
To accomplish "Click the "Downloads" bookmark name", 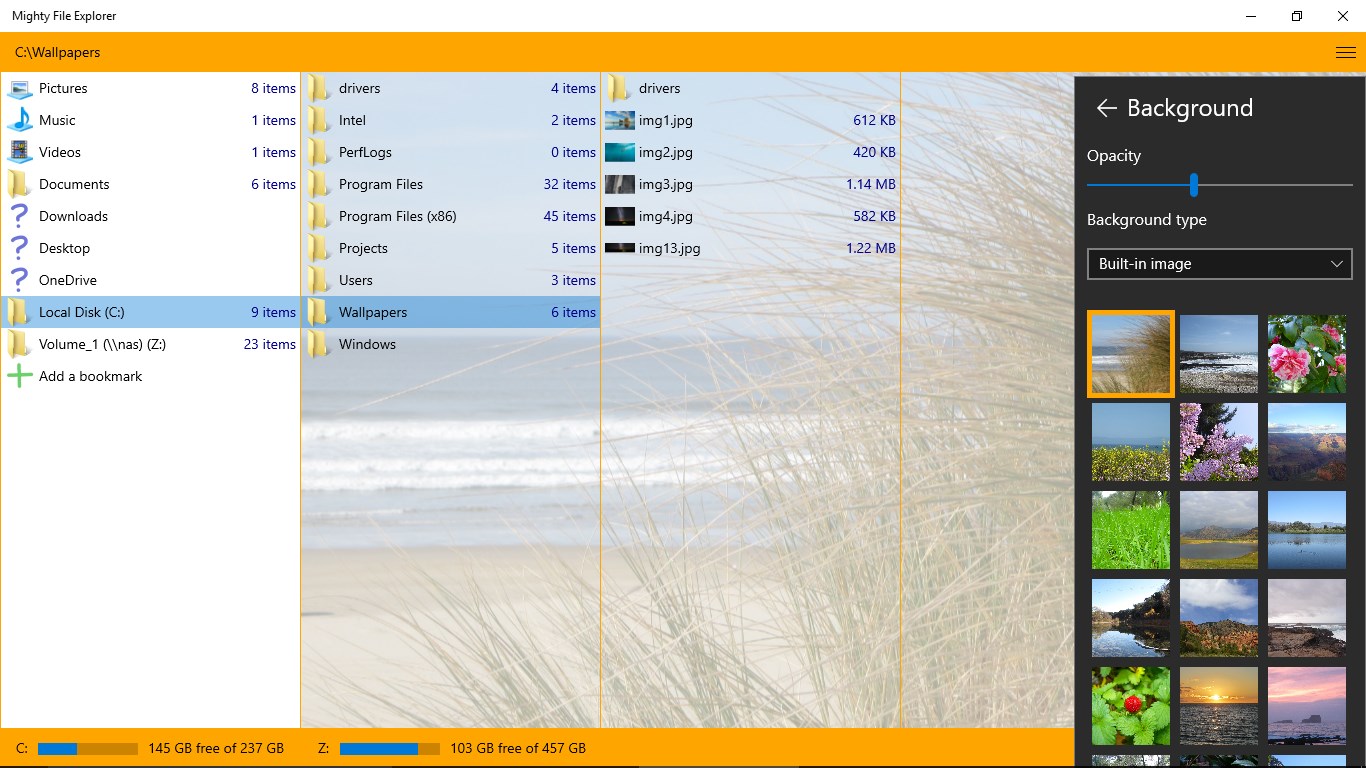I will [73, 216].
